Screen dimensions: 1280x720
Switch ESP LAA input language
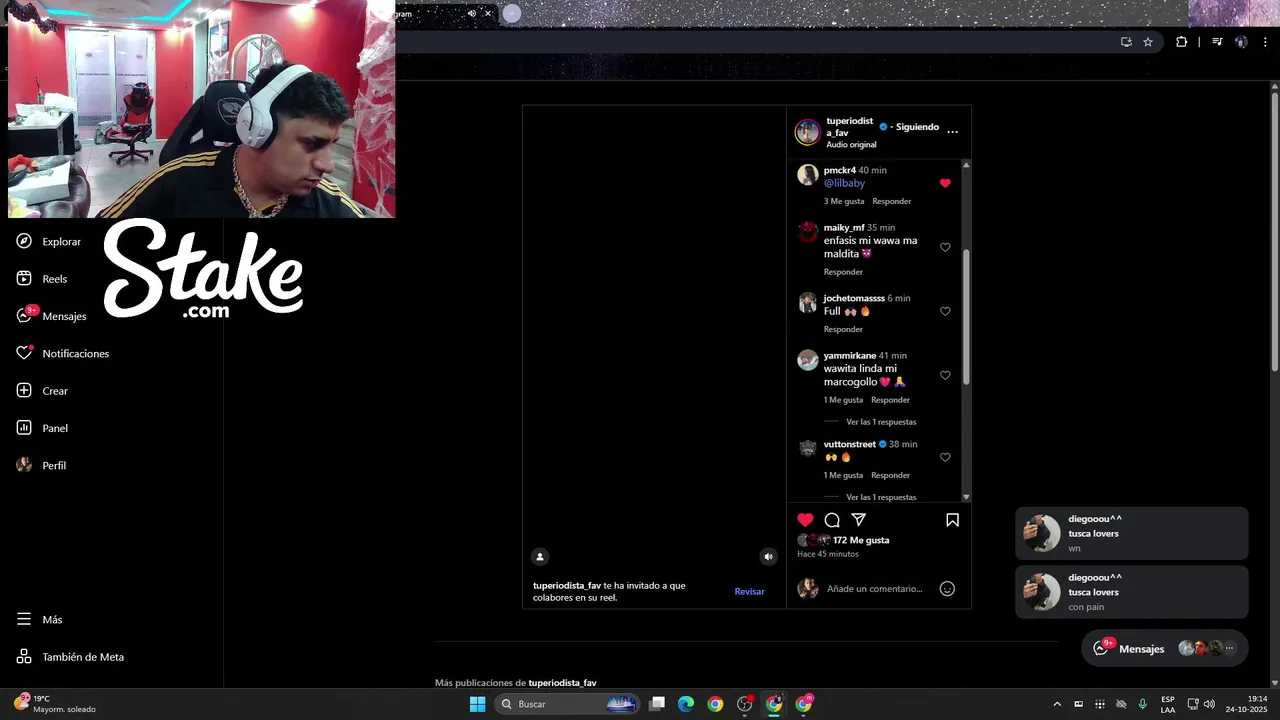[x=1168, y=704]
